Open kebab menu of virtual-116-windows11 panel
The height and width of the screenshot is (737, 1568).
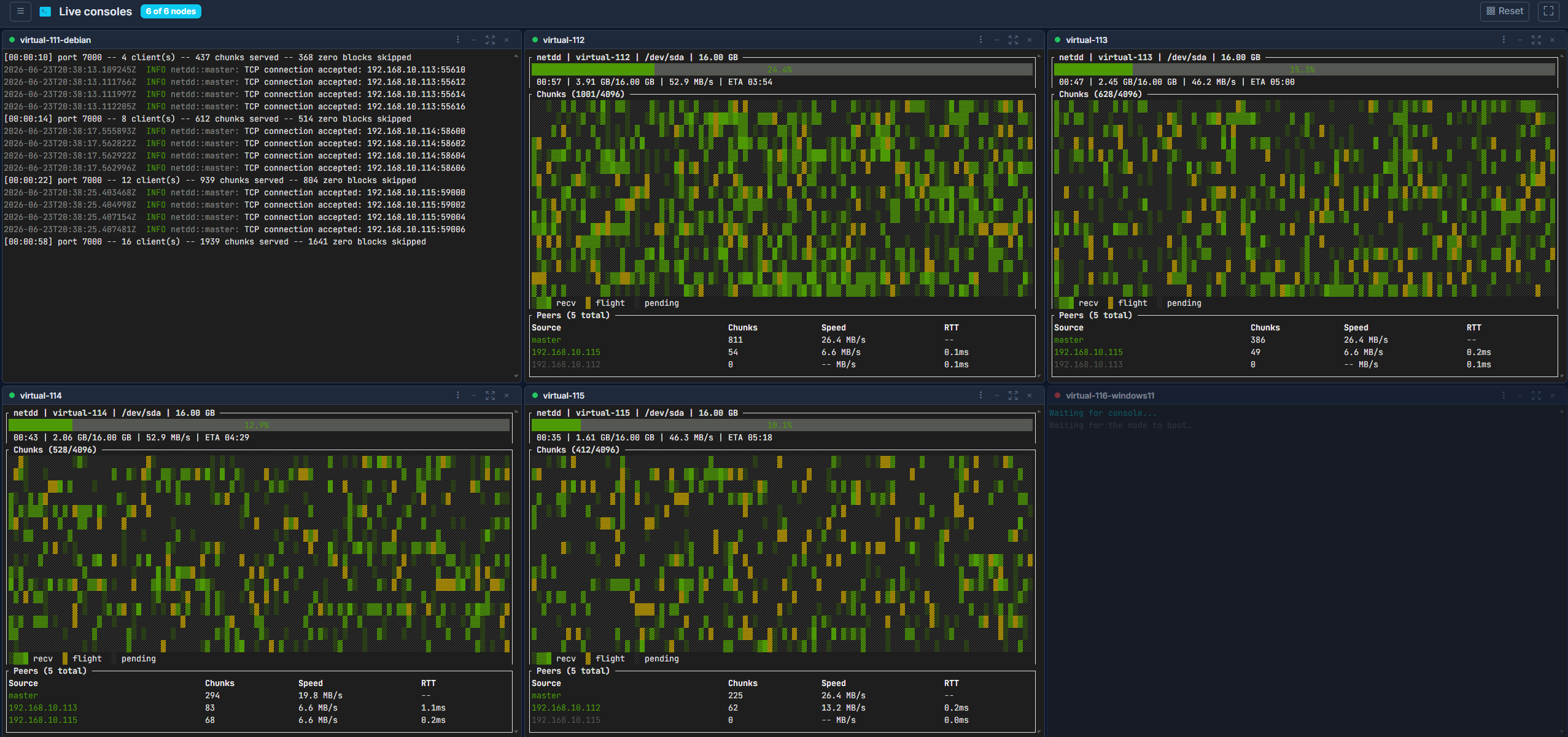tap(1504, 396)
